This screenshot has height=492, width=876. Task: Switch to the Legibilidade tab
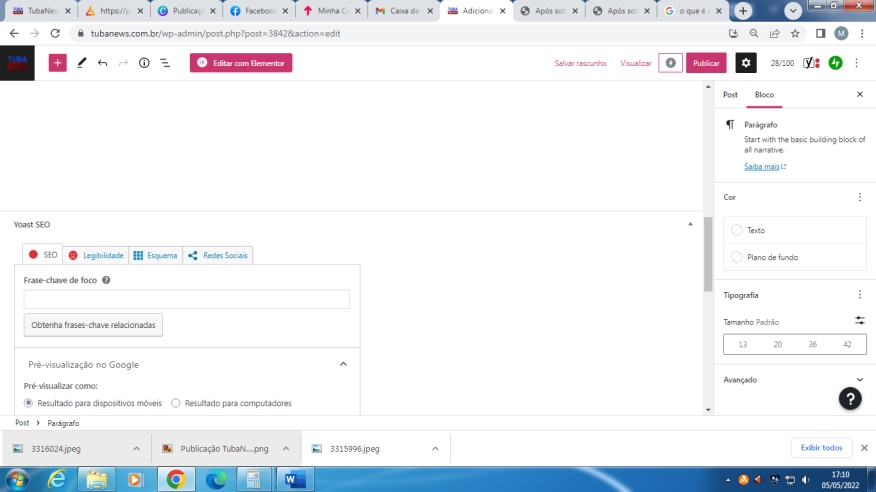(96, 255)
